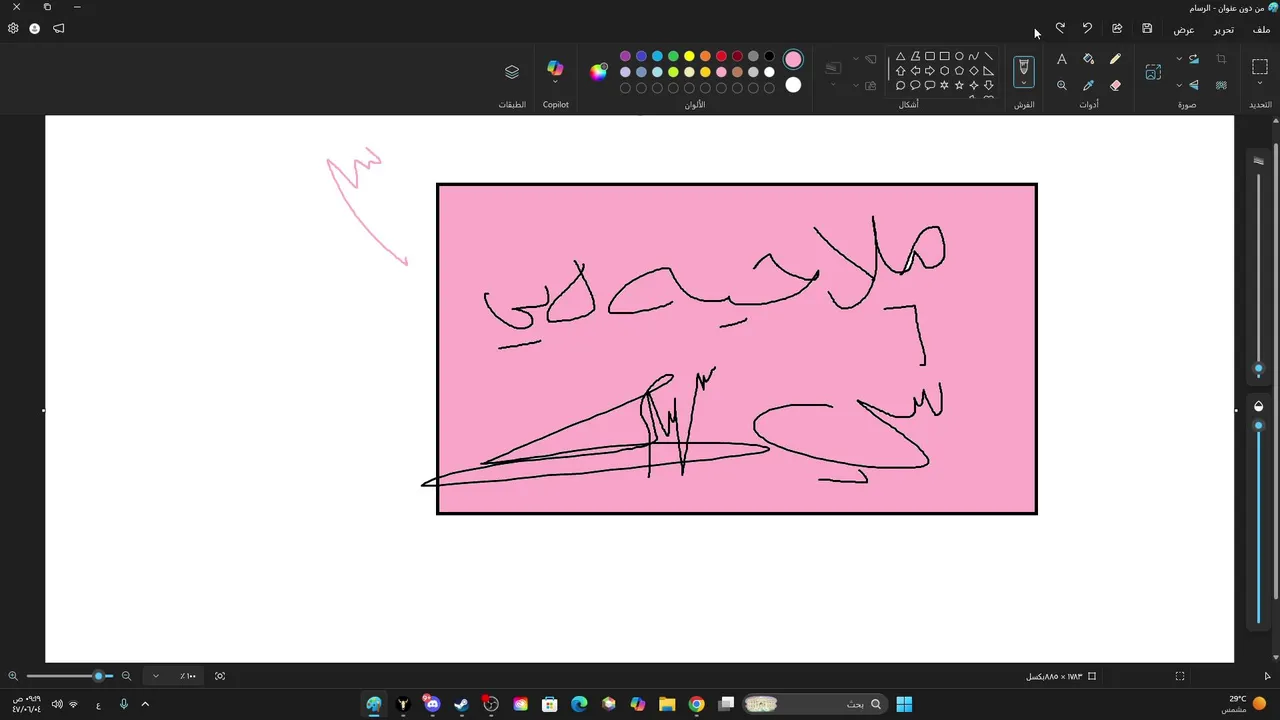Open Paint settings gear
1280x720 pixels.
(13, 28)
